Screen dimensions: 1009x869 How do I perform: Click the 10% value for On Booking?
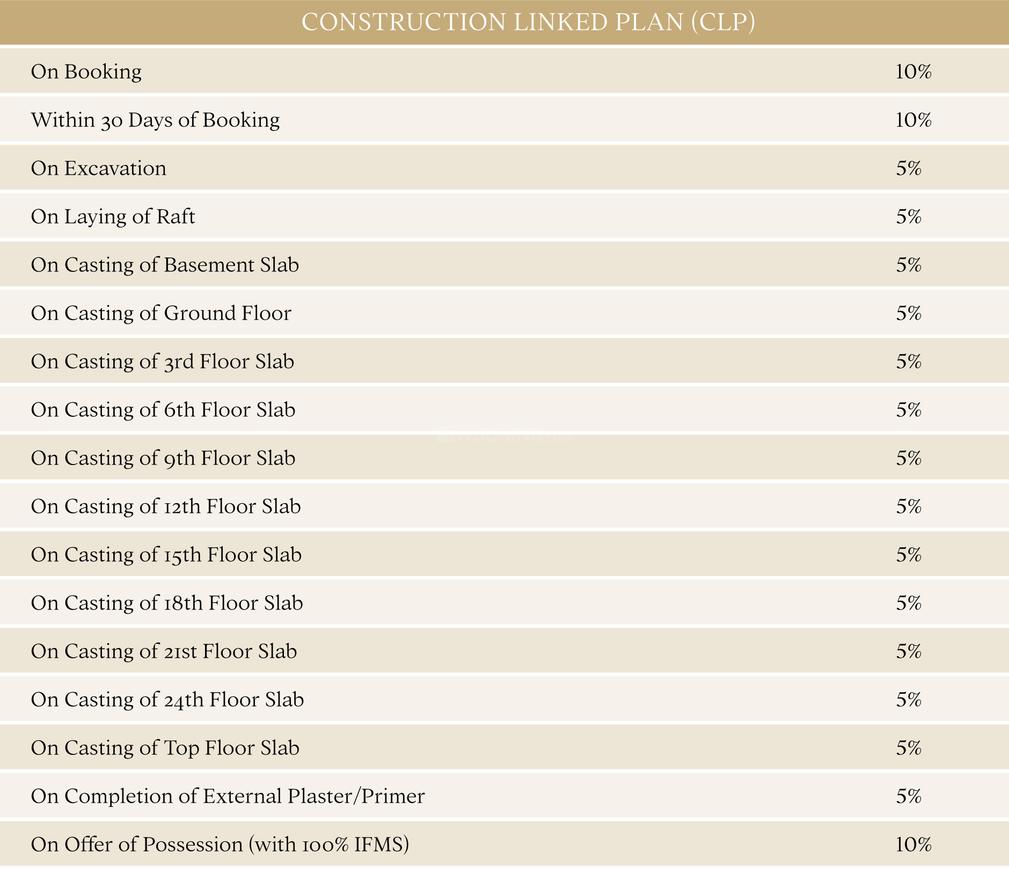tap(913, 72)
